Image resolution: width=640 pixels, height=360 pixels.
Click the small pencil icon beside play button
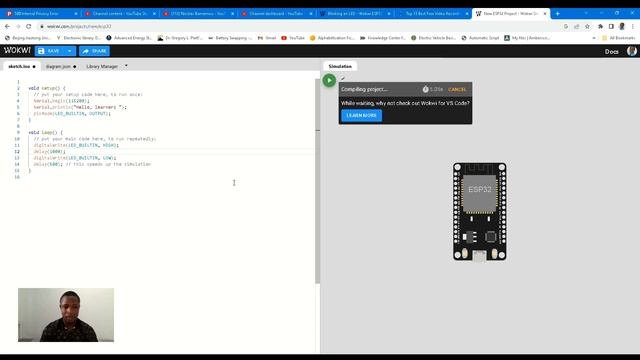342,78
